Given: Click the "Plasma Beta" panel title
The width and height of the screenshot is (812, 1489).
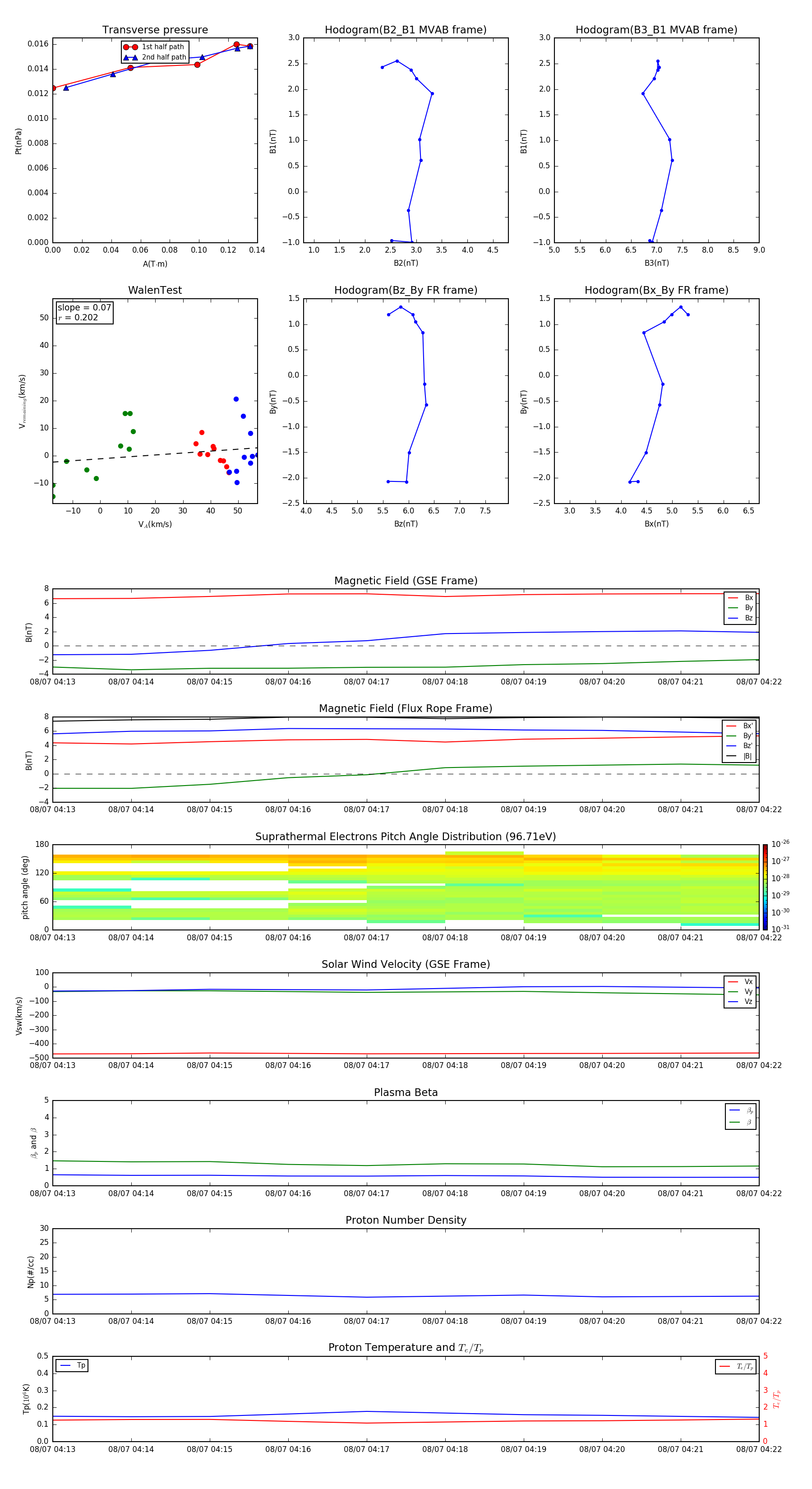Looking at the screenshot, I should [405, 1092].
